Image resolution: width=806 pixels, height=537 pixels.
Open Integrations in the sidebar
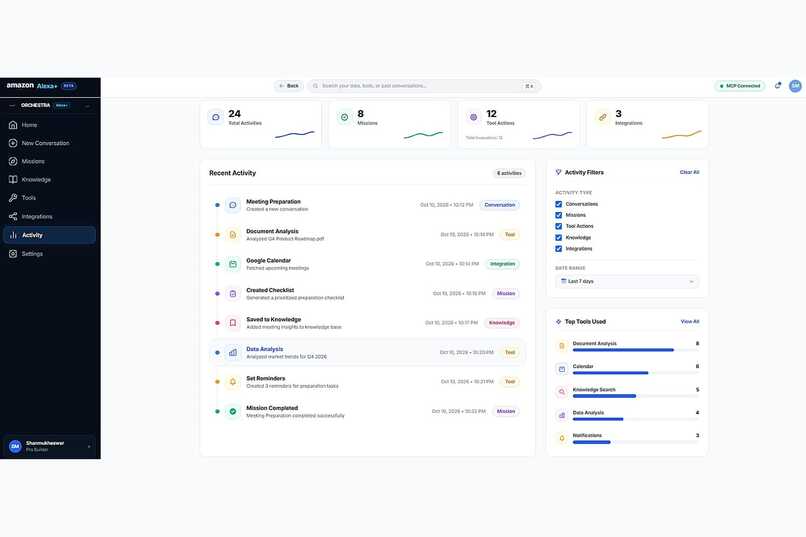pos(49,217)
